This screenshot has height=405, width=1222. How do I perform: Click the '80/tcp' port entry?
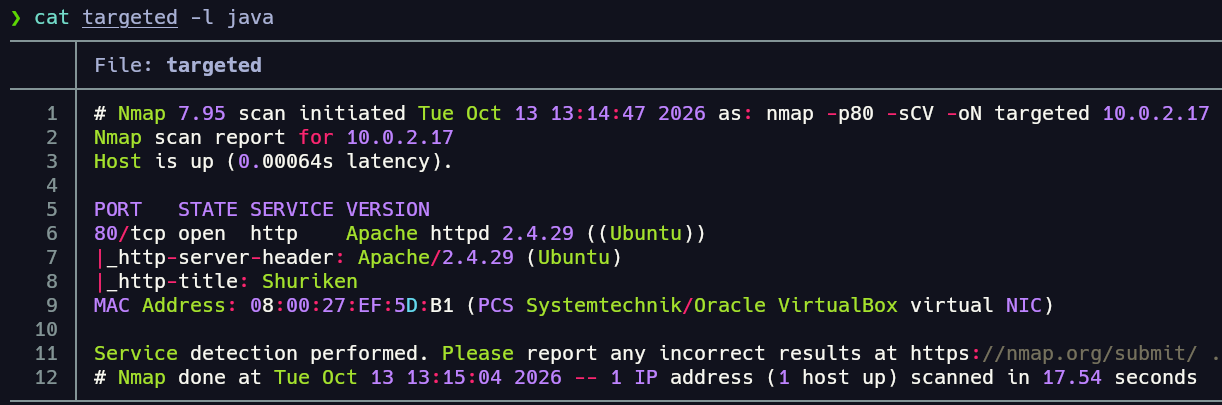[x=130, y=233]
